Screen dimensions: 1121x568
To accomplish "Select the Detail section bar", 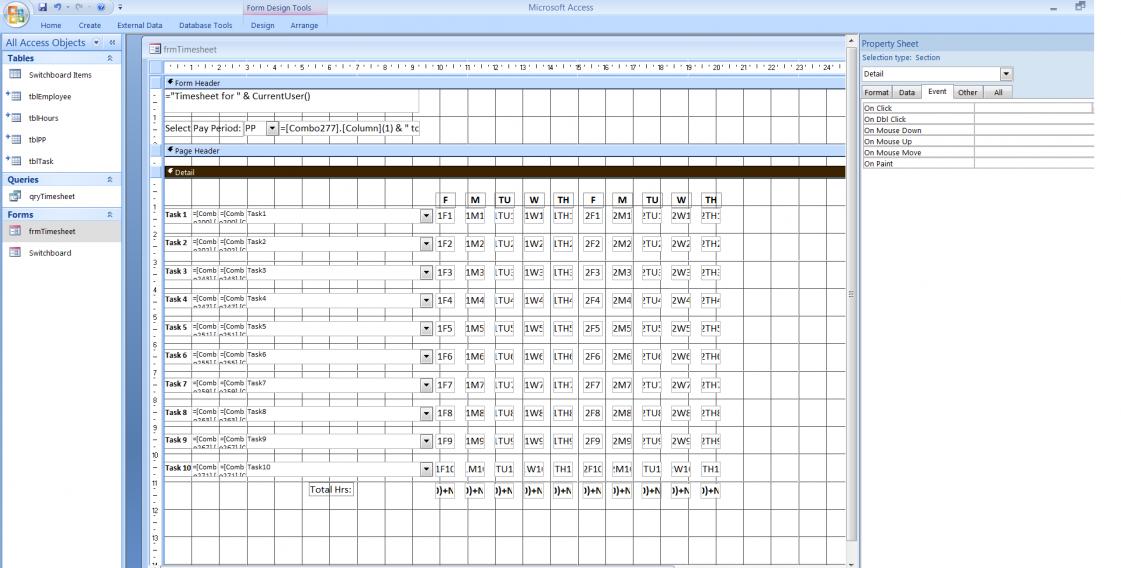I will tap(505, 172).
